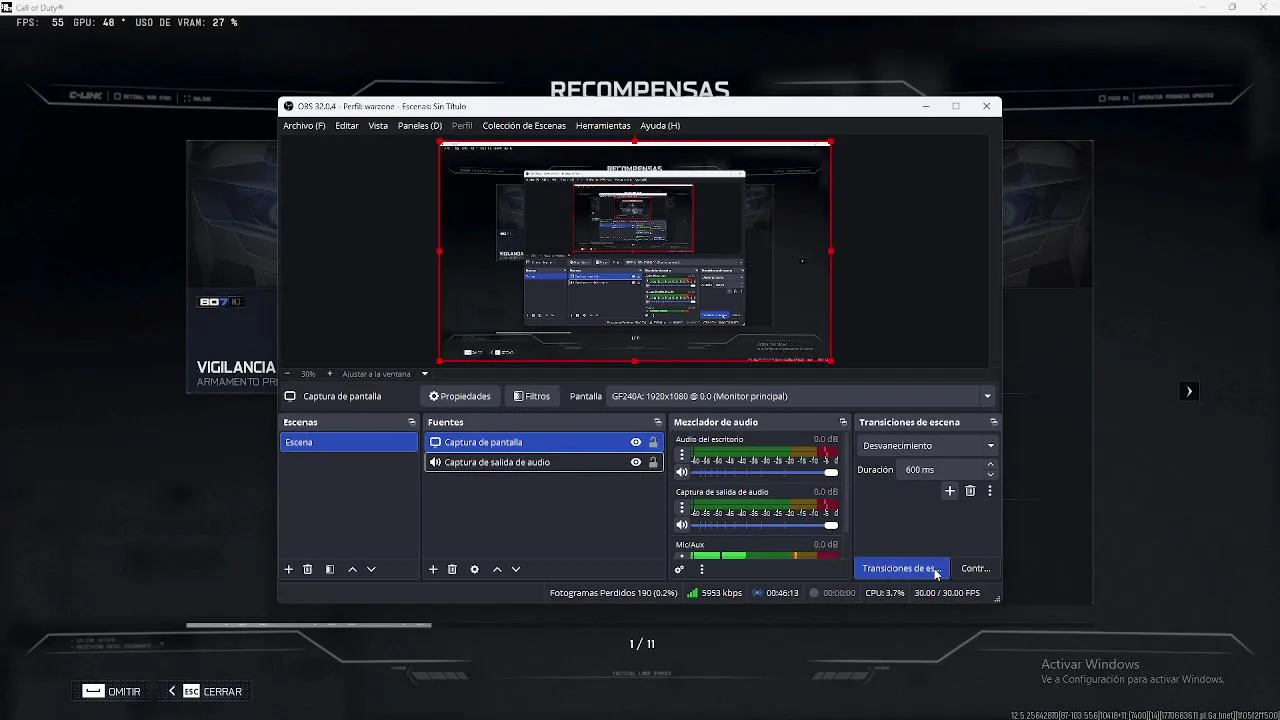Mute Captura de salida de audio mixer speaker
The image size is (1280, 720).
coord(682,525)
